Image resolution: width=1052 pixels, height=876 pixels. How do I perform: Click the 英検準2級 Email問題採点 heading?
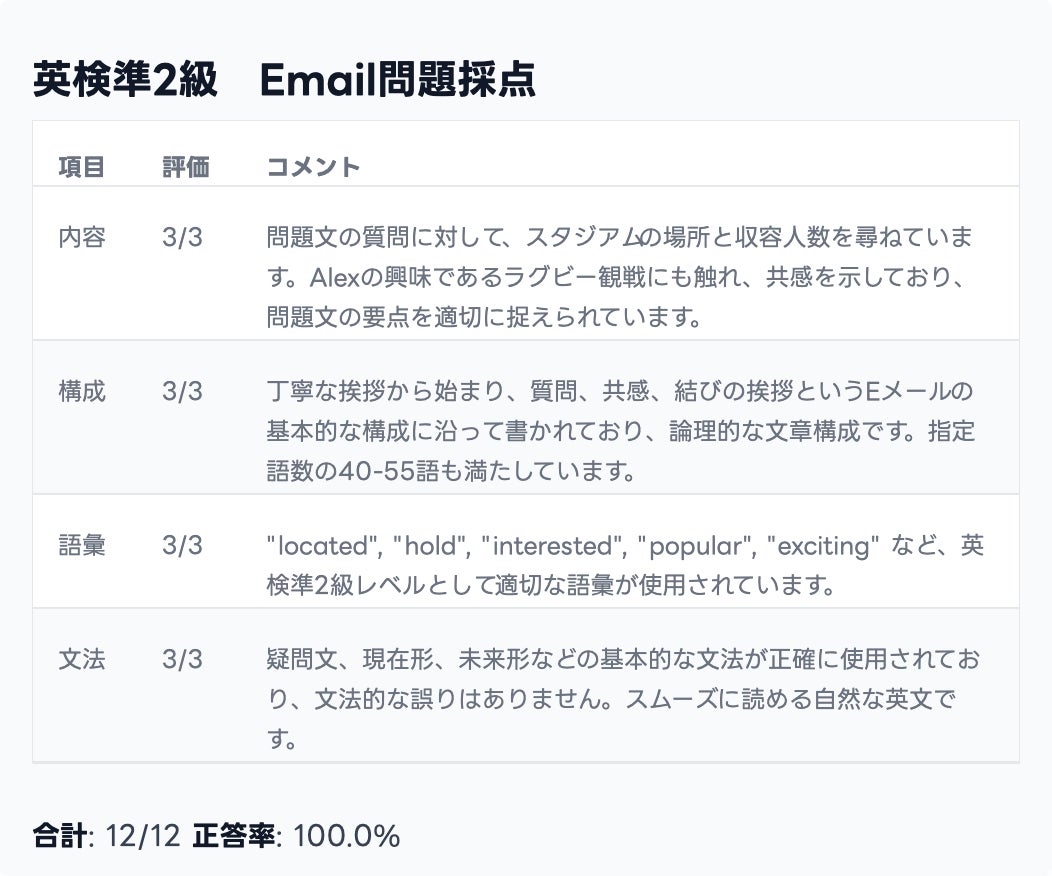[284, 81]
